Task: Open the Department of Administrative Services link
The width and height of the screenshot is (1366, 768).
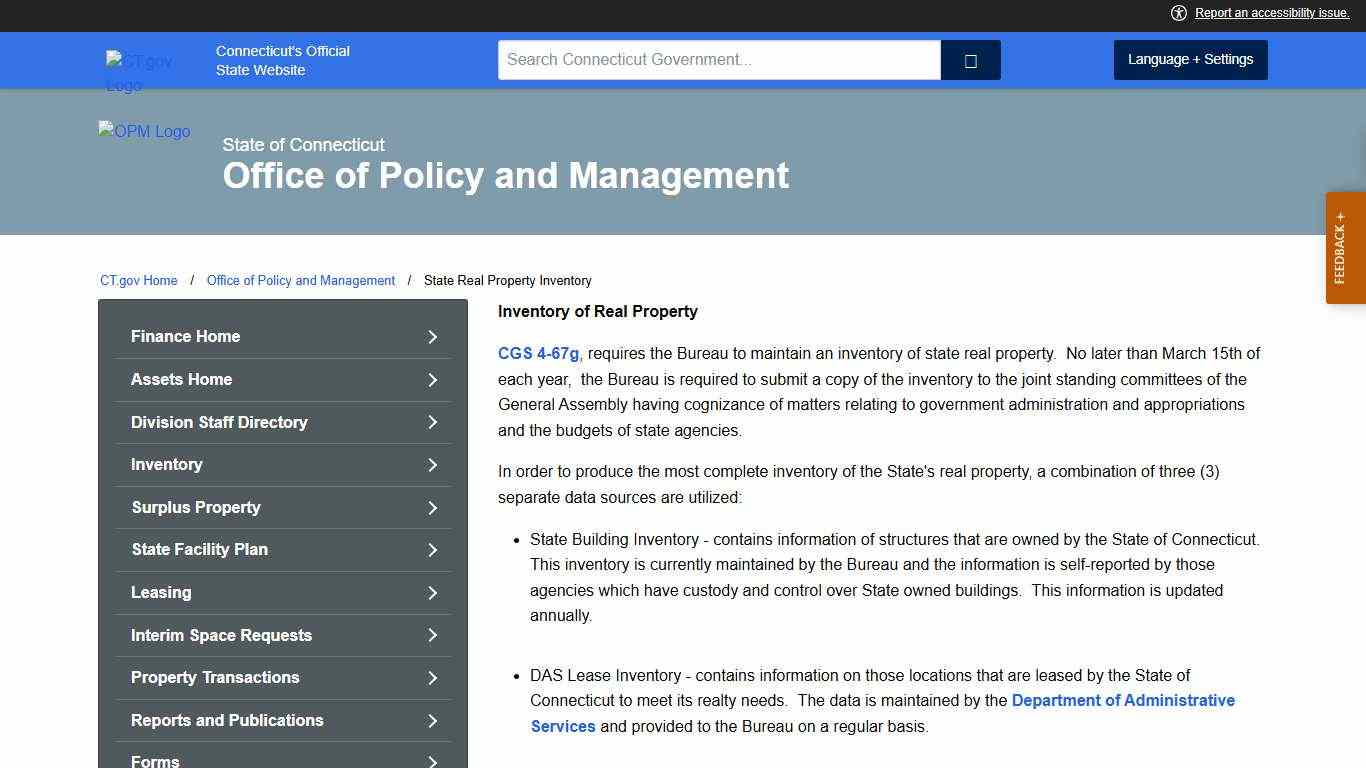Action: point(1122,700)
